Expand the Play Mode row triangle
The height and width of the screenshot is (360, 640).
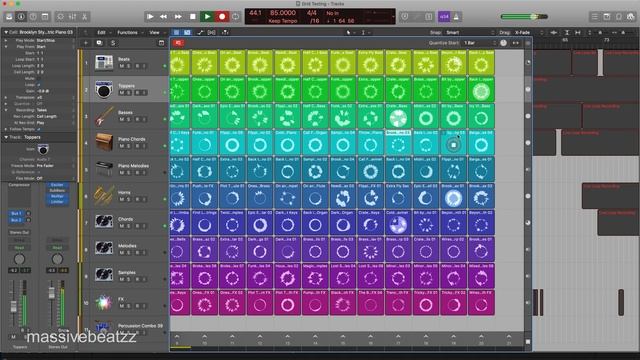coord(6,40)
